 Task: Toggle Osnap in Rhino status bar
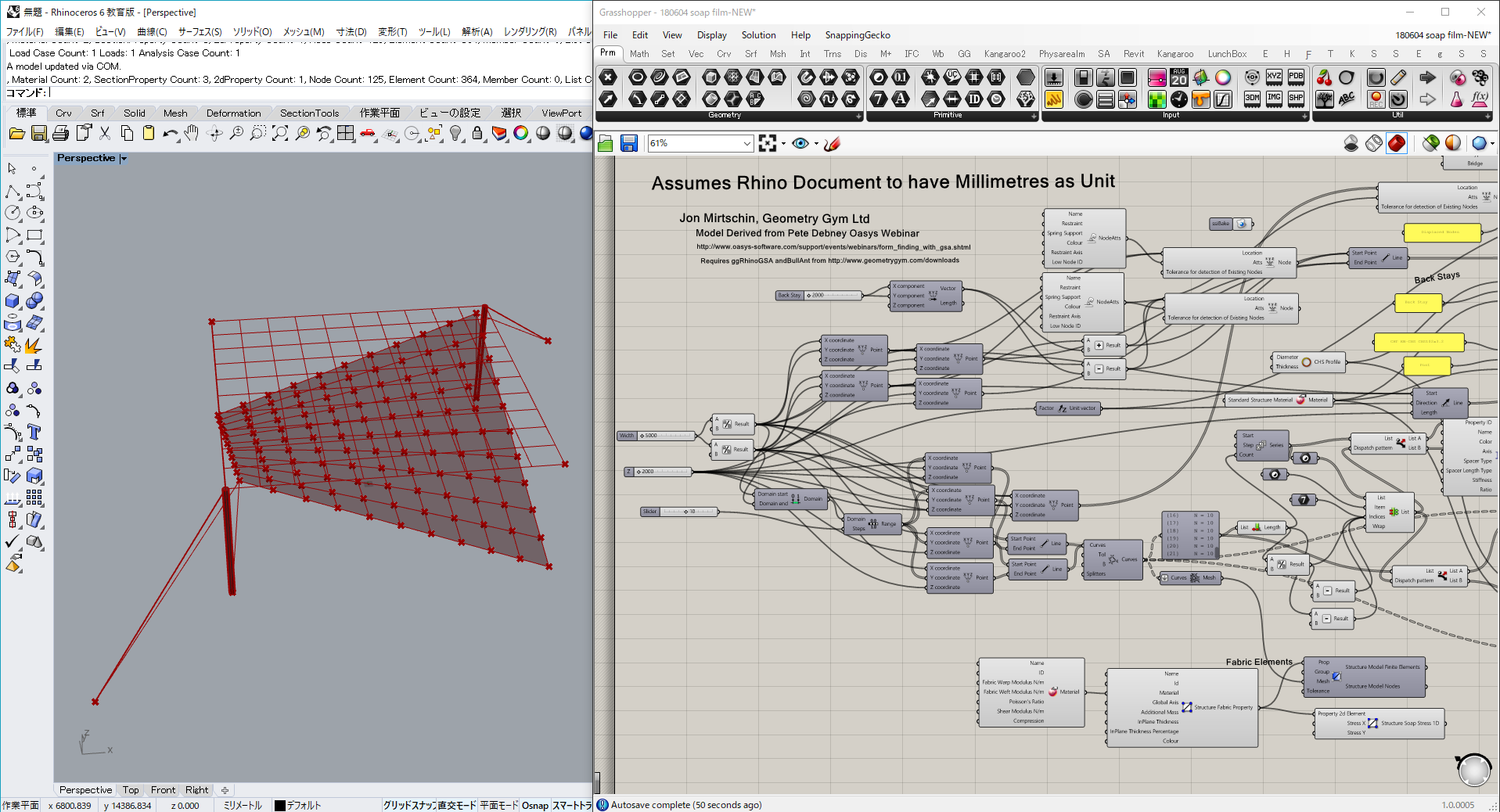(x=535, y=805)
